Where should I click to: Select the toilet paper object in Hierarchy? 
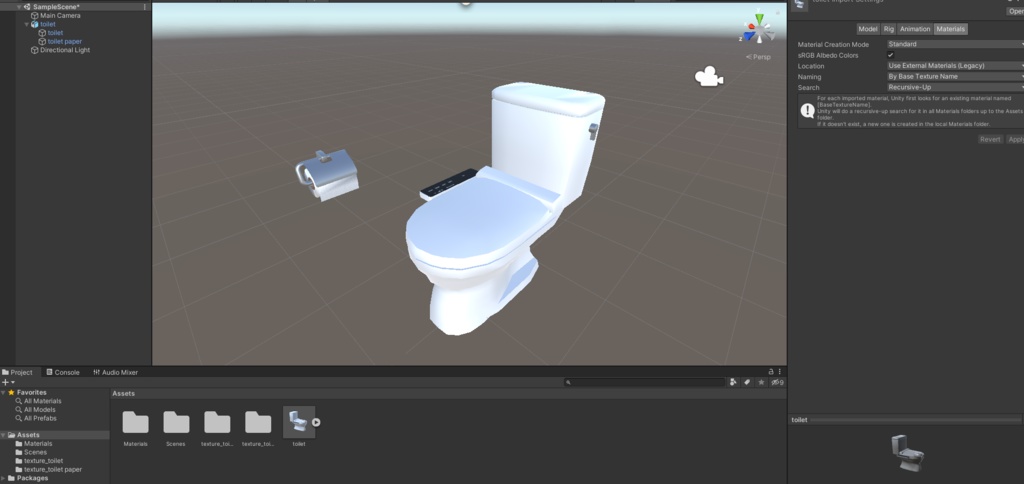point(65,41)
